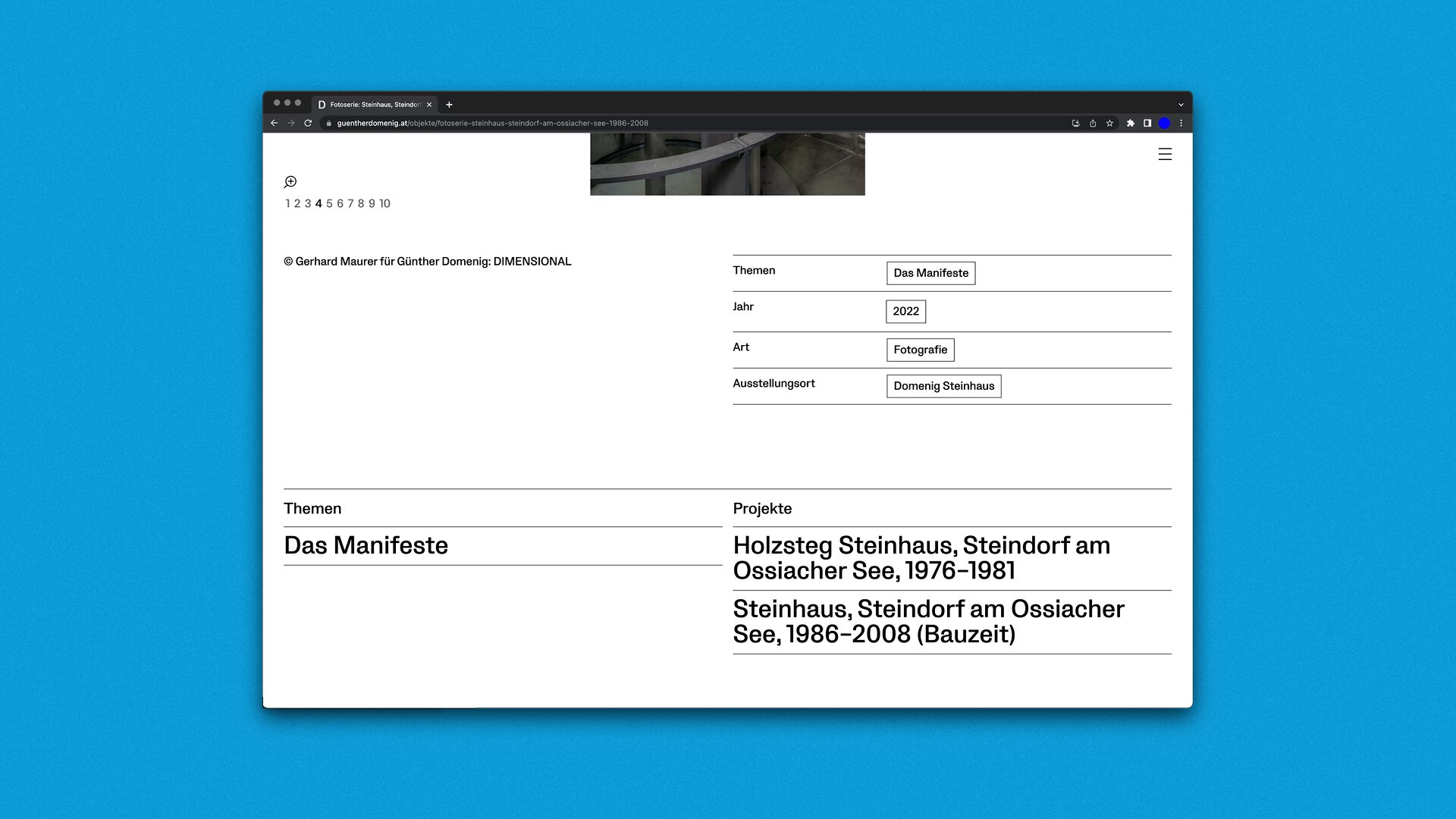Expand the tab search chevron
Screen dimensions: 1456x819
pyautogui.click(x=1181, y=105)
